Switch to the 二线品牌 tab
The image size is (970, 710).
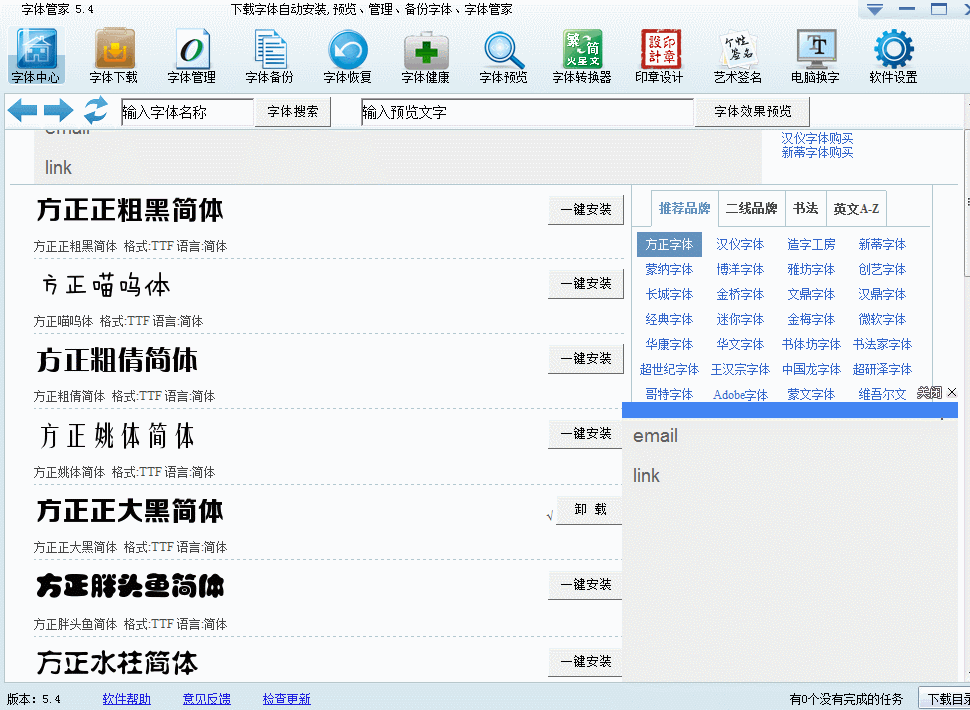point(752,208)
